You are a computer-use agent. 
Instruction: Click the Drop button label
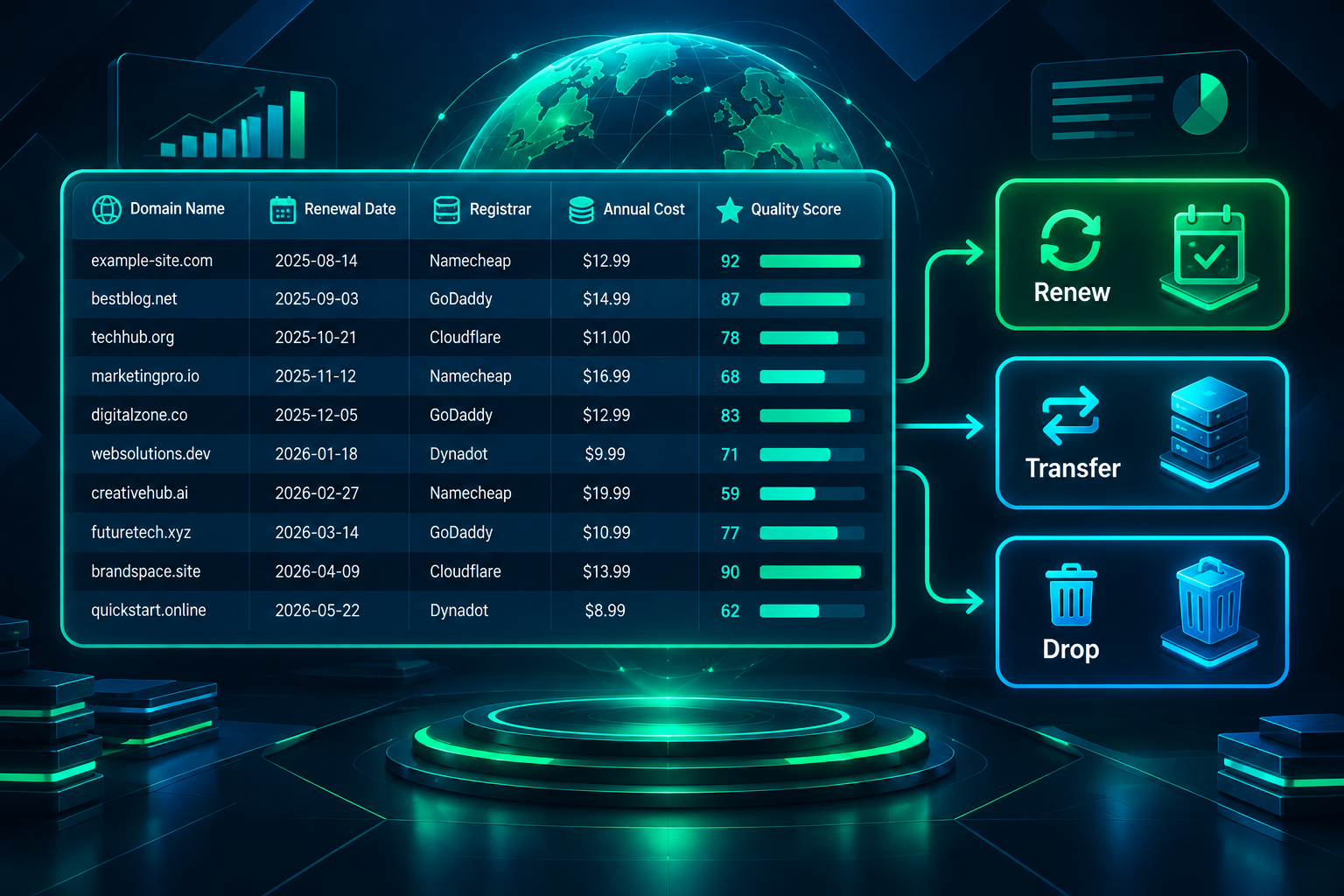point(1071,649)
